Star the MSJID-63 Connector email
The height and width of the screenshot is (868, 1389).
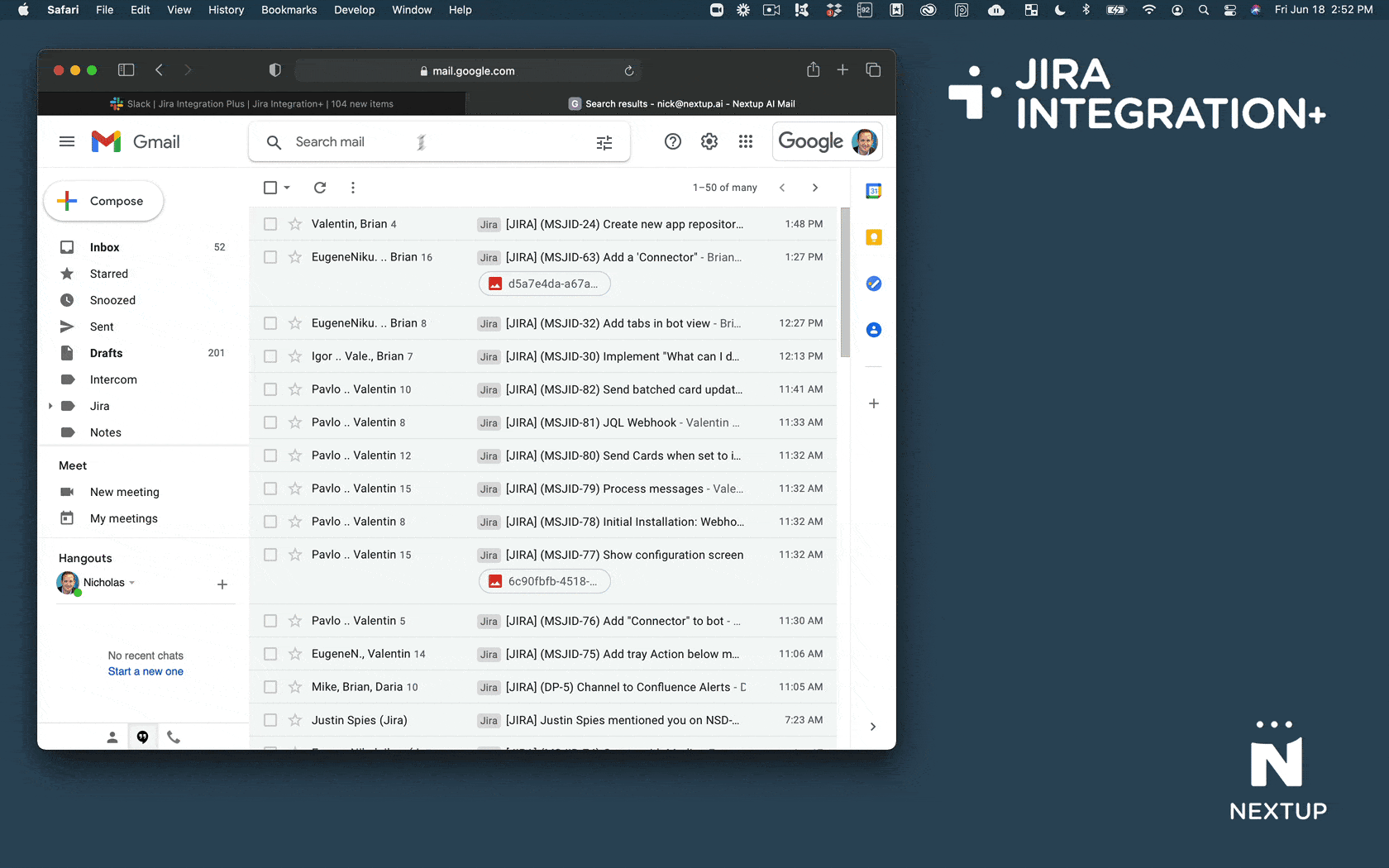click(x=295, y=257)
